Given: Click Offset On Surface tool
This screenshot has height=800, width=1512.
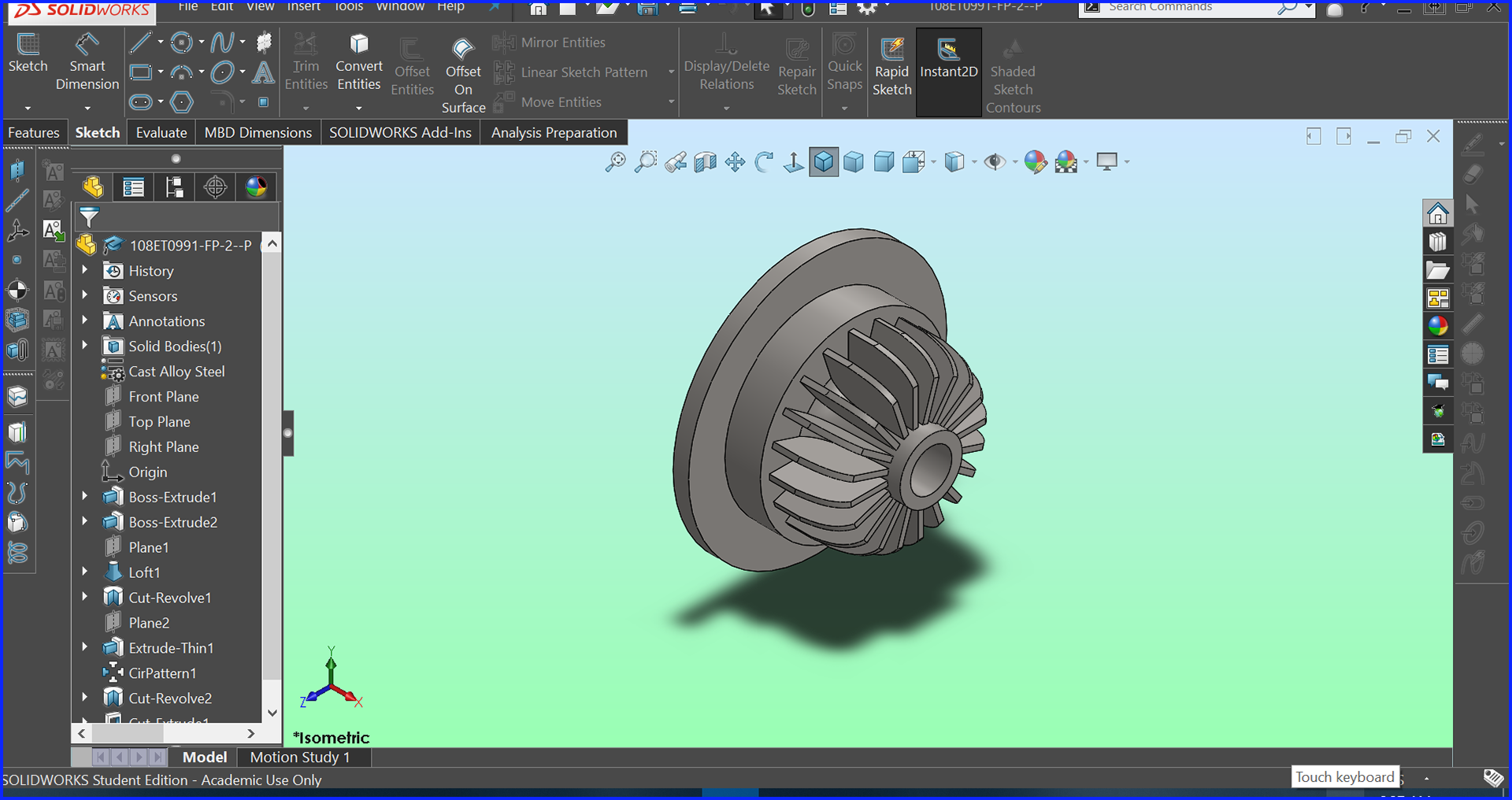Looking at the screenshot, I should (x=463, y=76).
